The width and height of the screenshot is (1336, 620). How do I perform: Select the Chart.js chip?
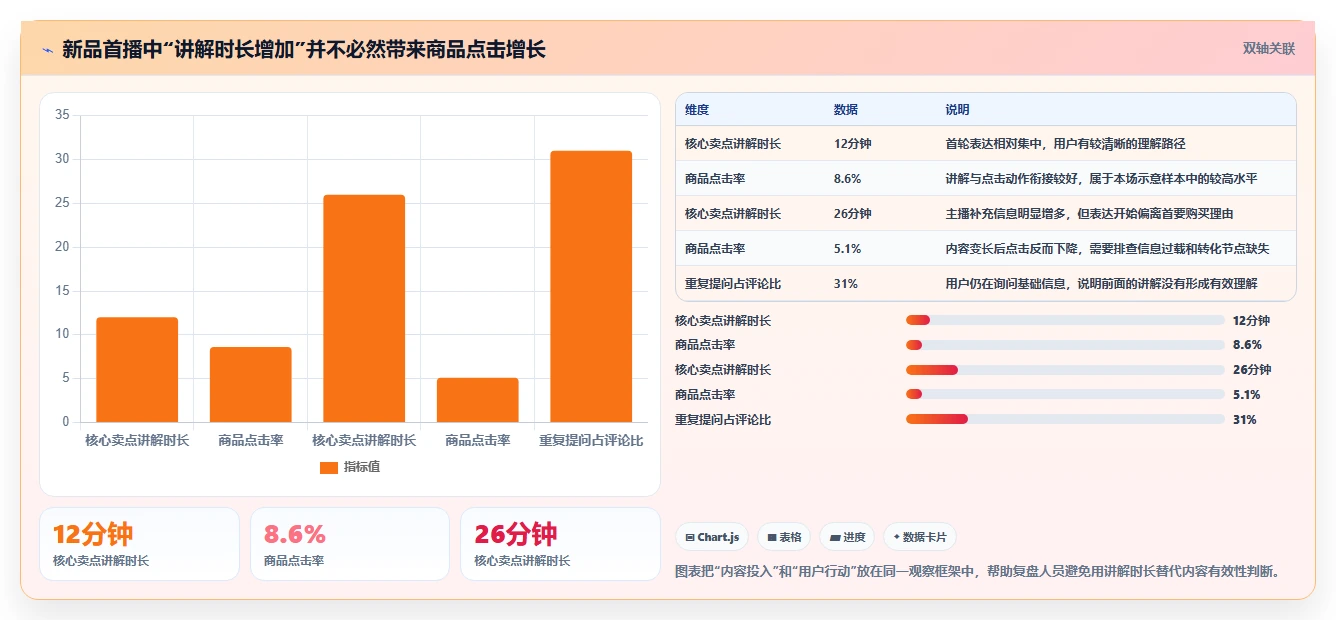pos(712,537)
